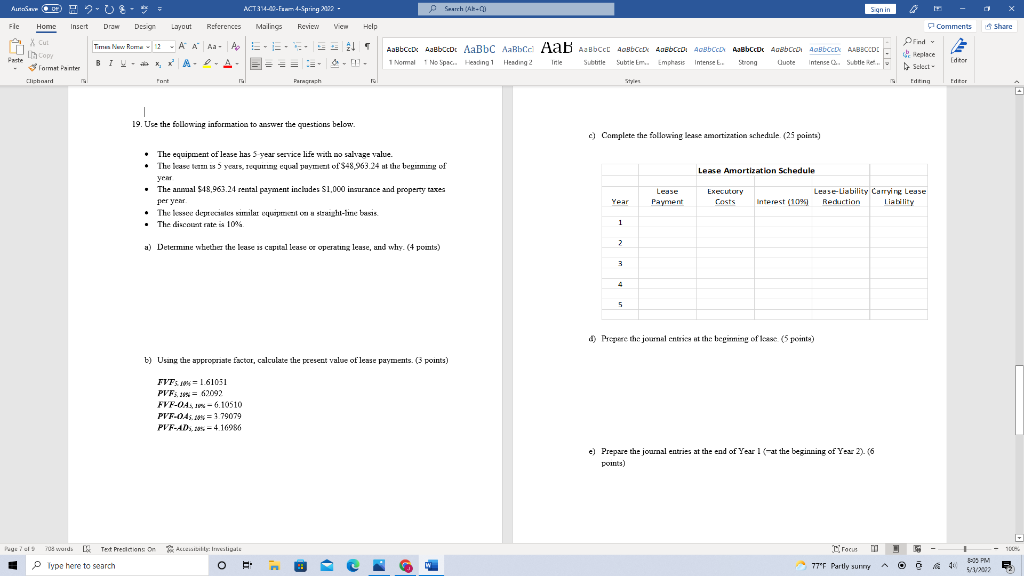
Task: Increase font size with the grow font icon
Action: 183,46
